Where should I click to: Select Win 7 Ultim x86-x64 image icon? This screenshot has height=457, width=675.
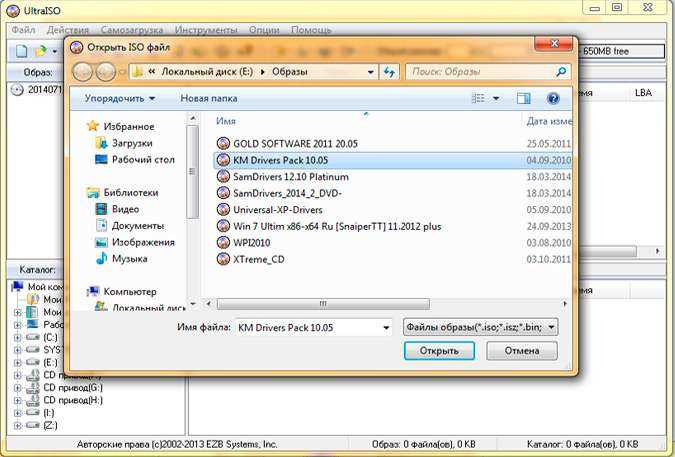[223, 226]
